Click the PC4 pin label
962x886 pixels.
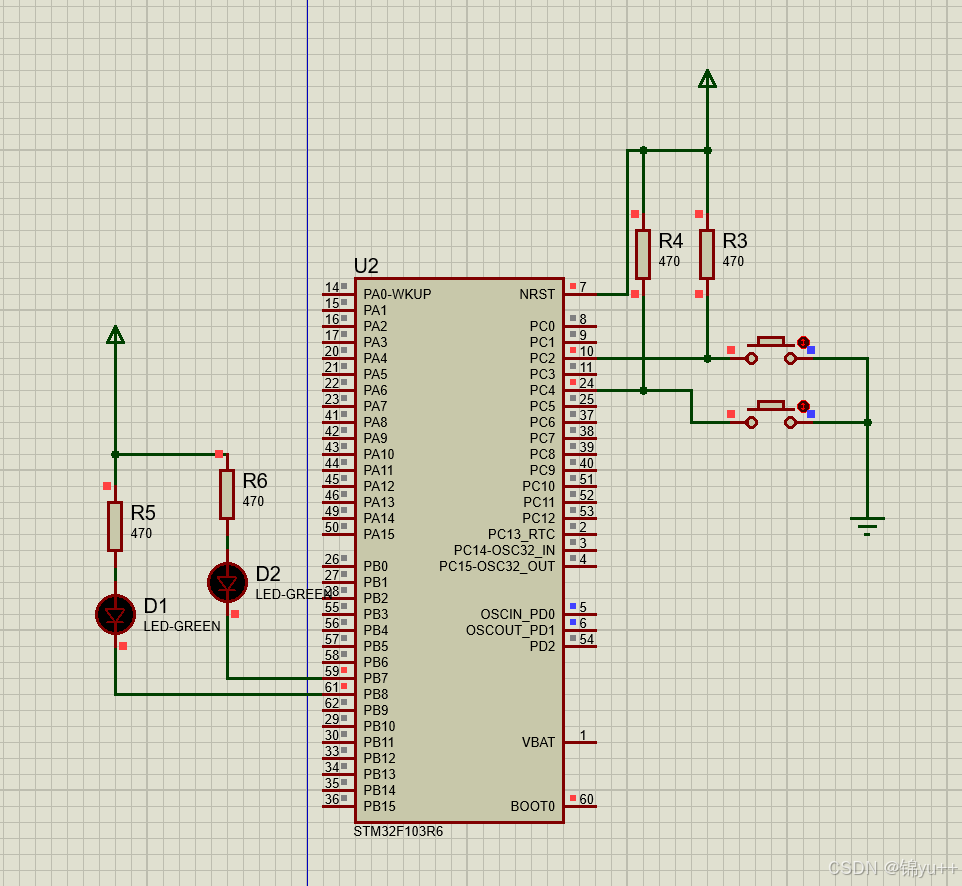542,390
